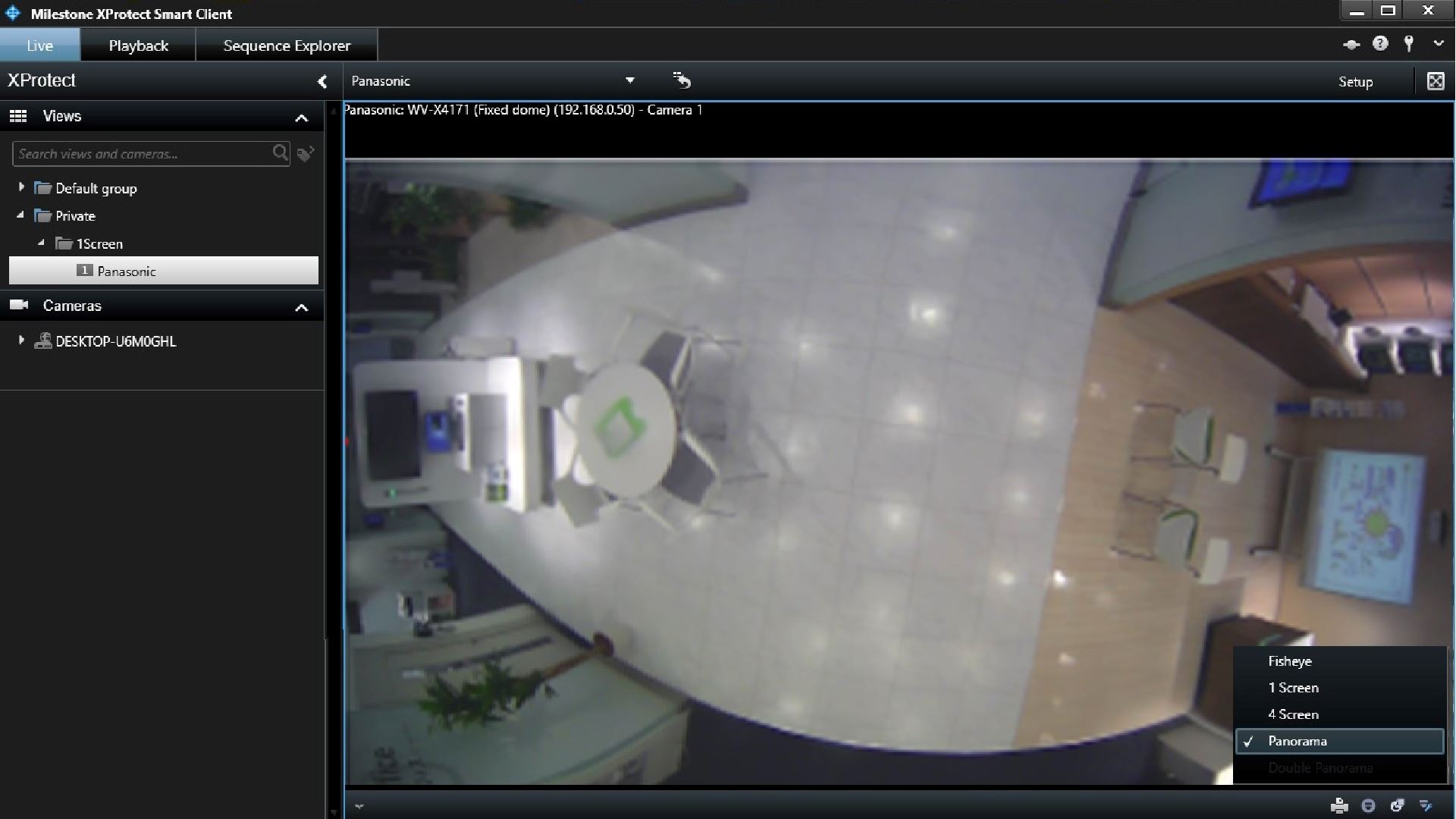Click the camera title bar text
Image resolution: width=1456 pixels, height=819 pixels.
point(523,110)
